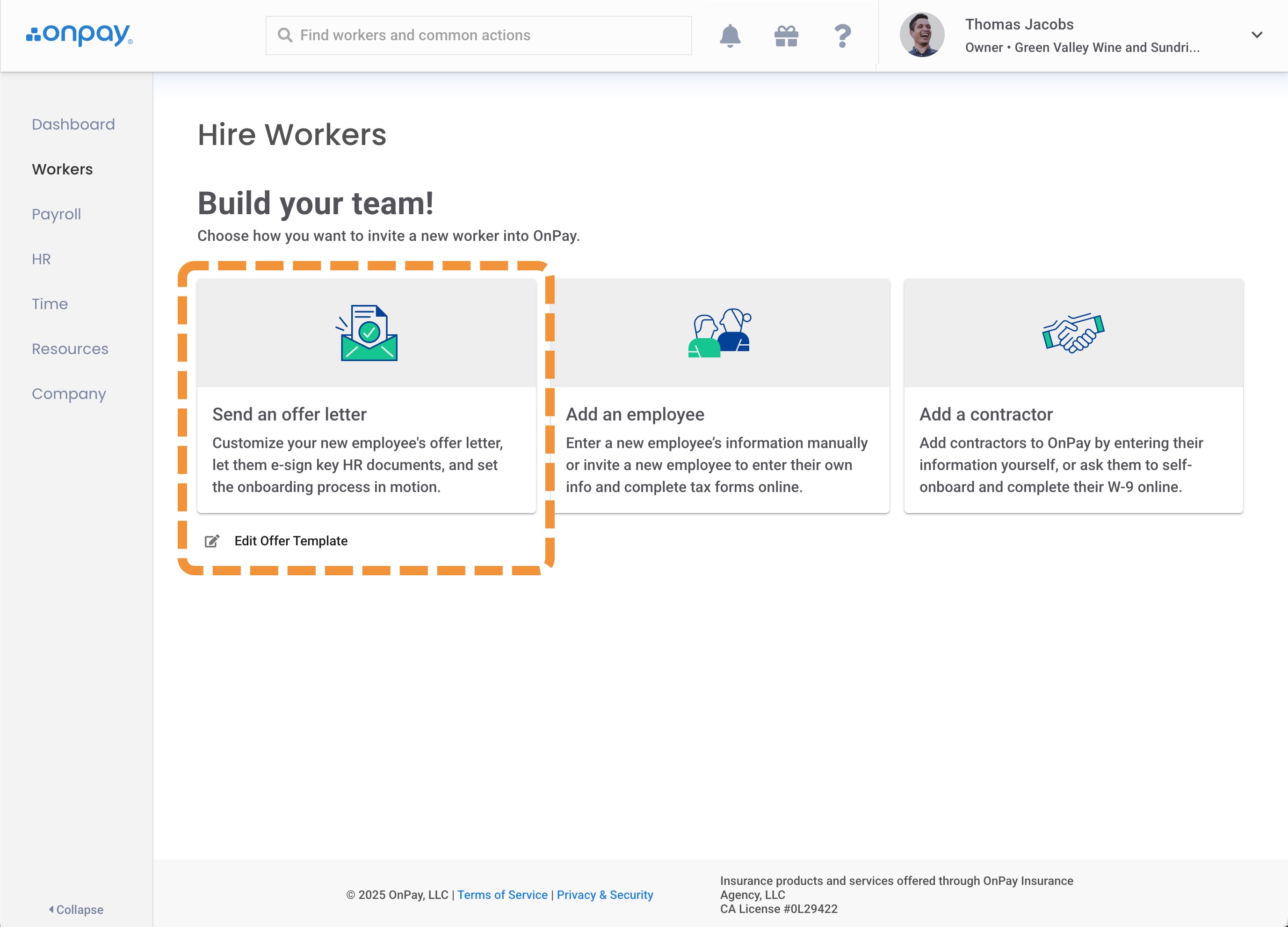This screenshot has height=927, width=1288.
Task: Open the Dashboard menu item
Action: pos(73,124)
